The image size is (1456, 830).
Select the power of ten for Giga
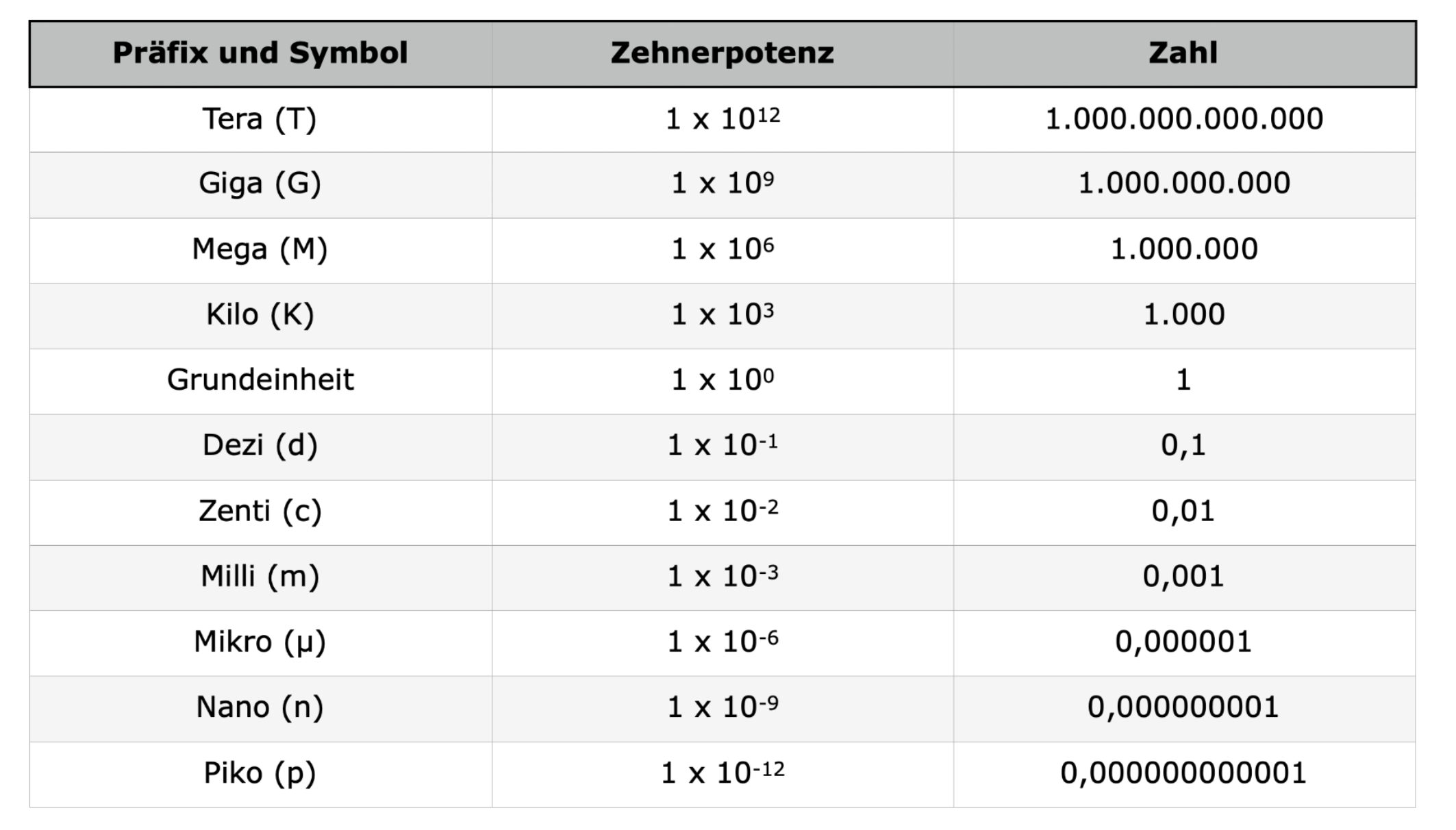pos(722,184)
